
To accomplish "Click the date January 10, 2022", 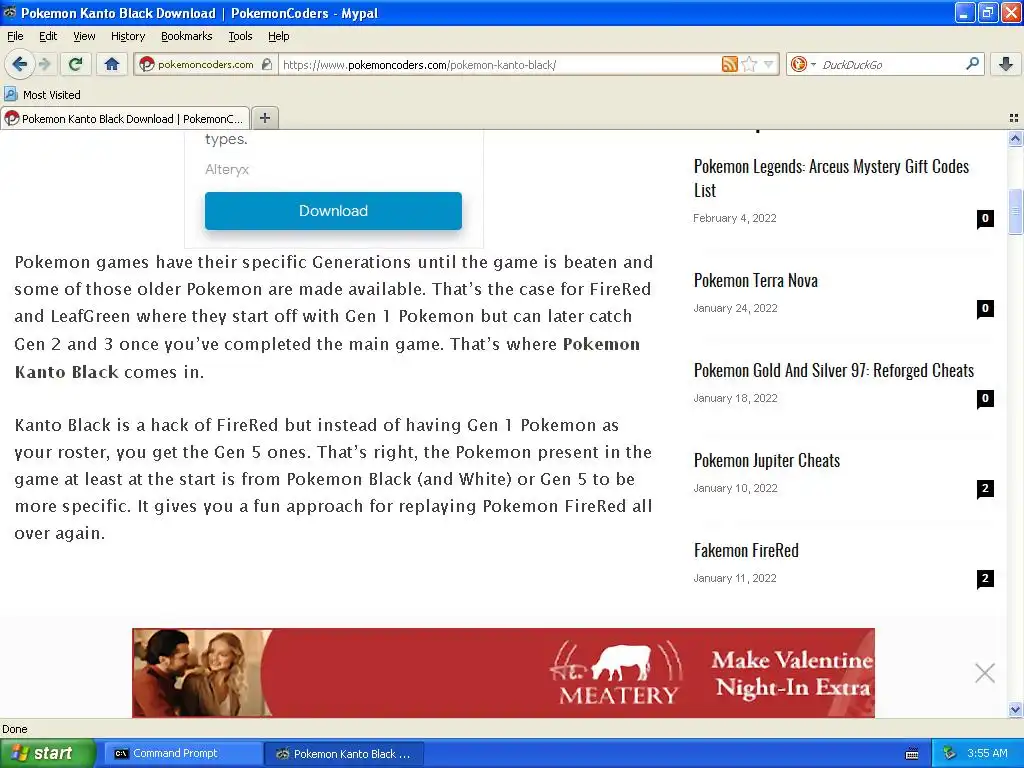I will [x=735, y=488].
